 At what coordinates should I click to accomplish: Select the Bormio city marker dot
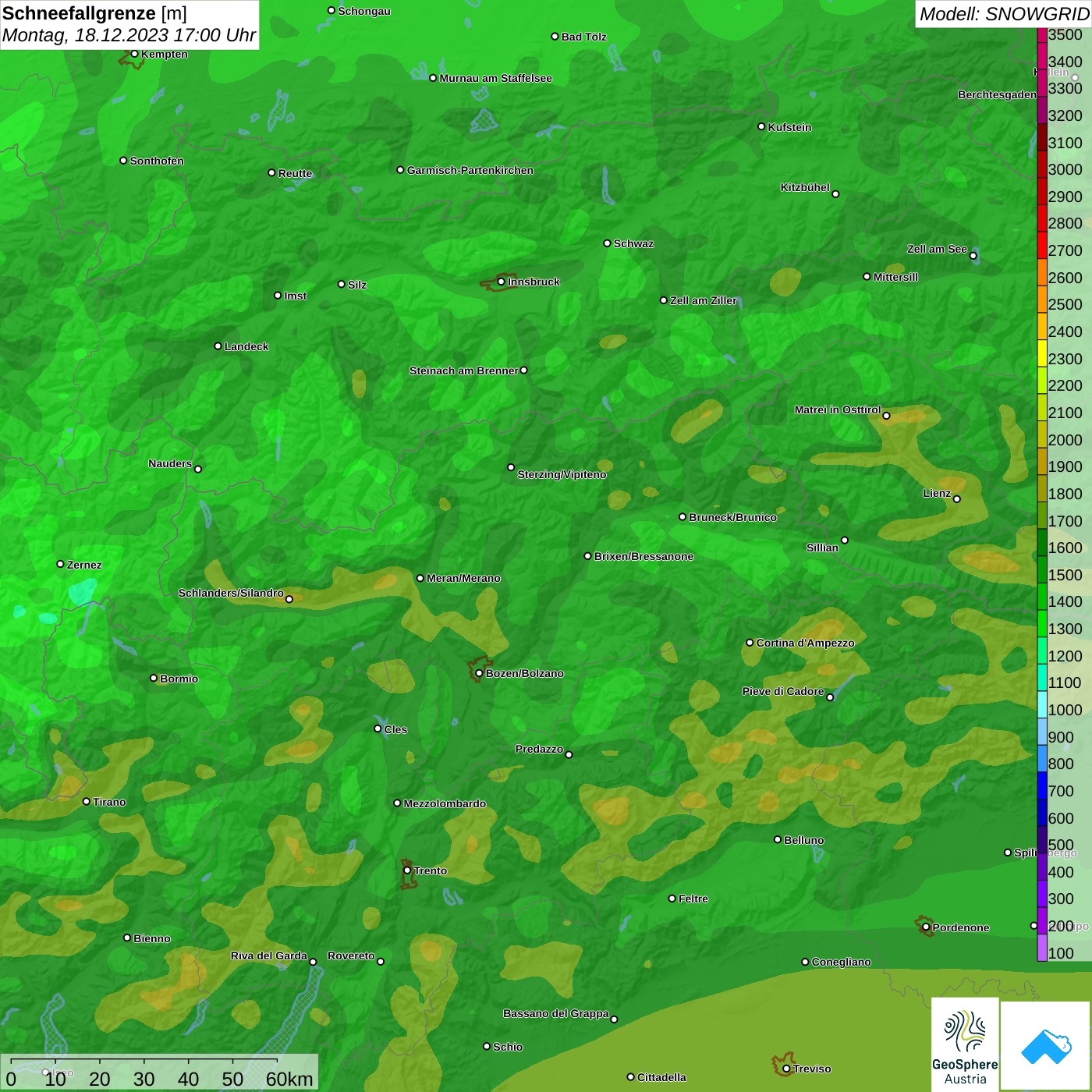[154, 678]
